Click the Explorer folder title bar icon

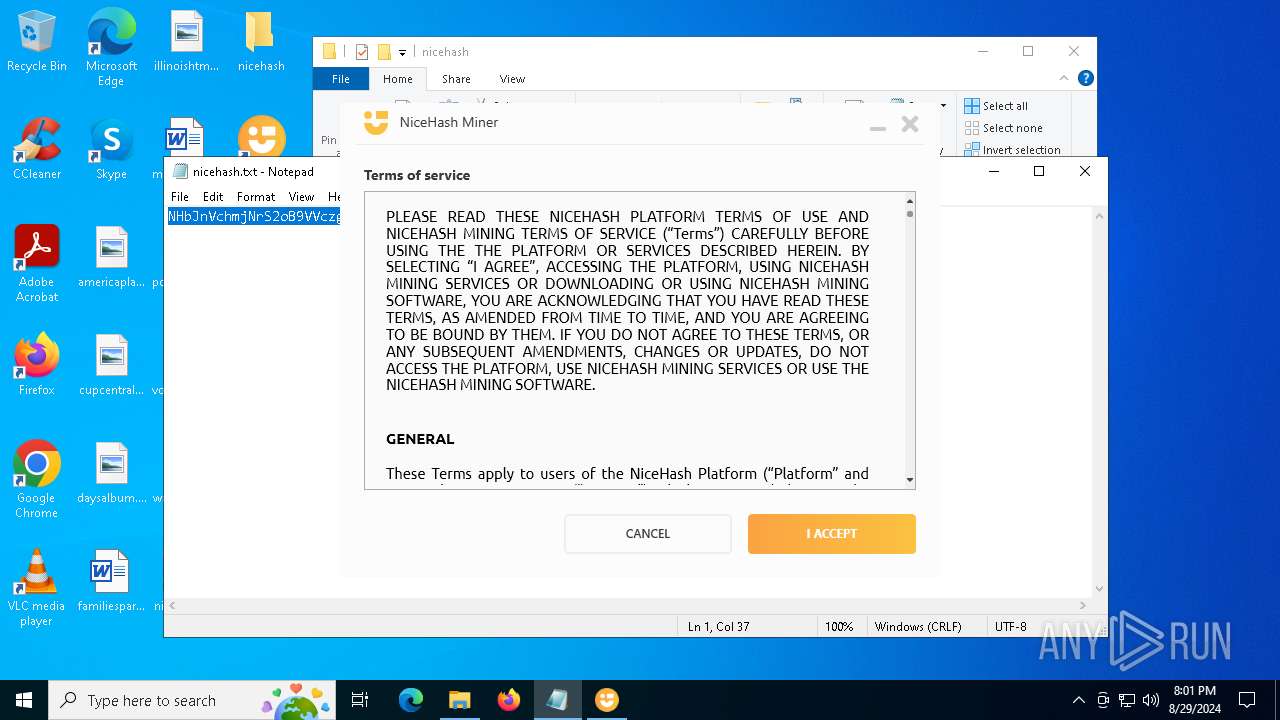tap(329, 52)
